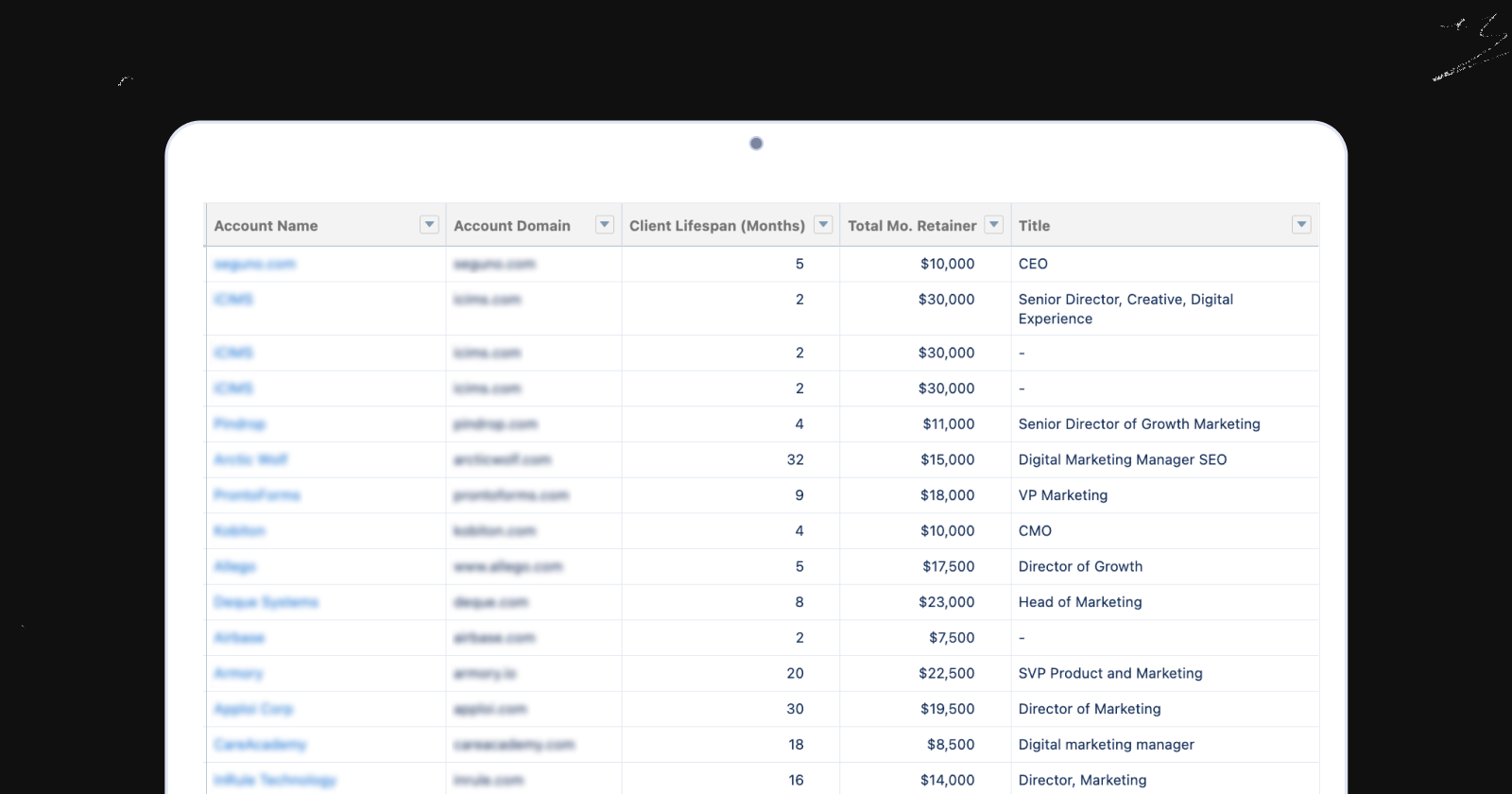Open account link in the $8,500 retainer row
The height and width of the screenshot is (794, 1512).
click(260, 745)
